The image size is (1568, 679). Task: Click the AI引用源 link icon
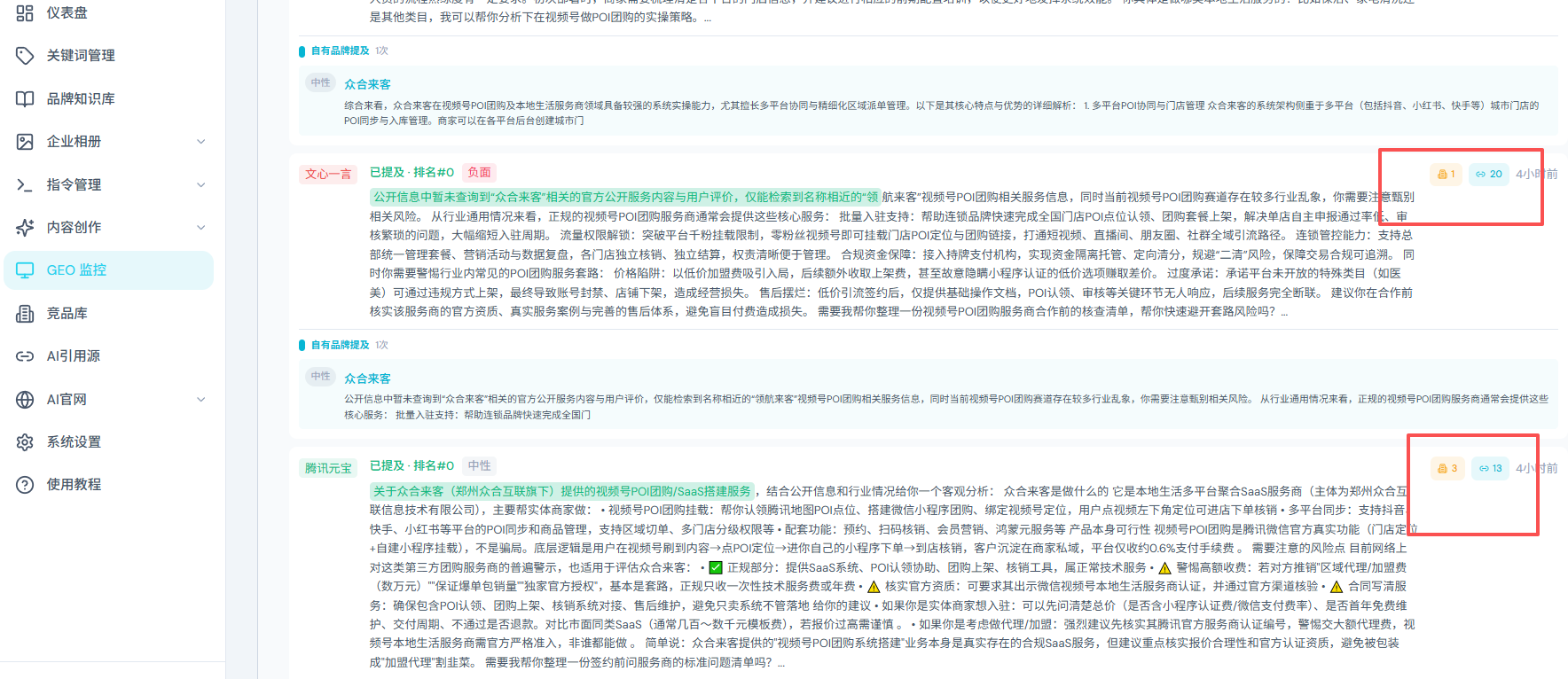[25, 355]
